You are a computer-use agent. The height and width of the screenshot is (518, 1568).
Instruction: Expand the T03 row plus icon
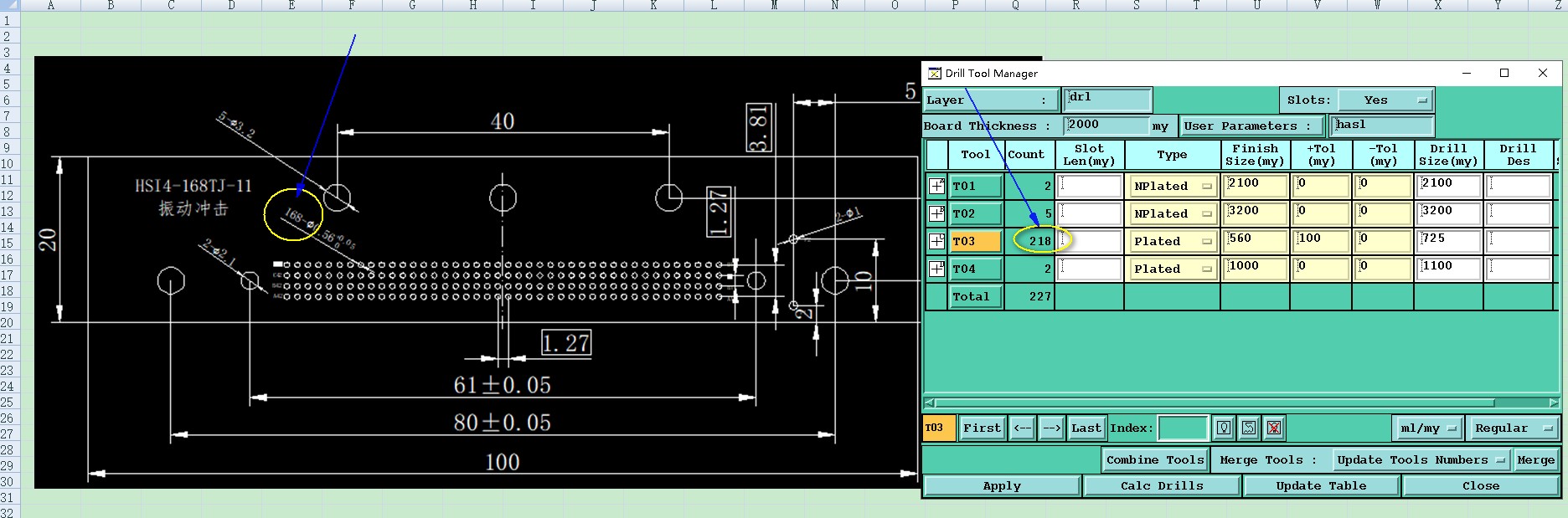[936, 241]
